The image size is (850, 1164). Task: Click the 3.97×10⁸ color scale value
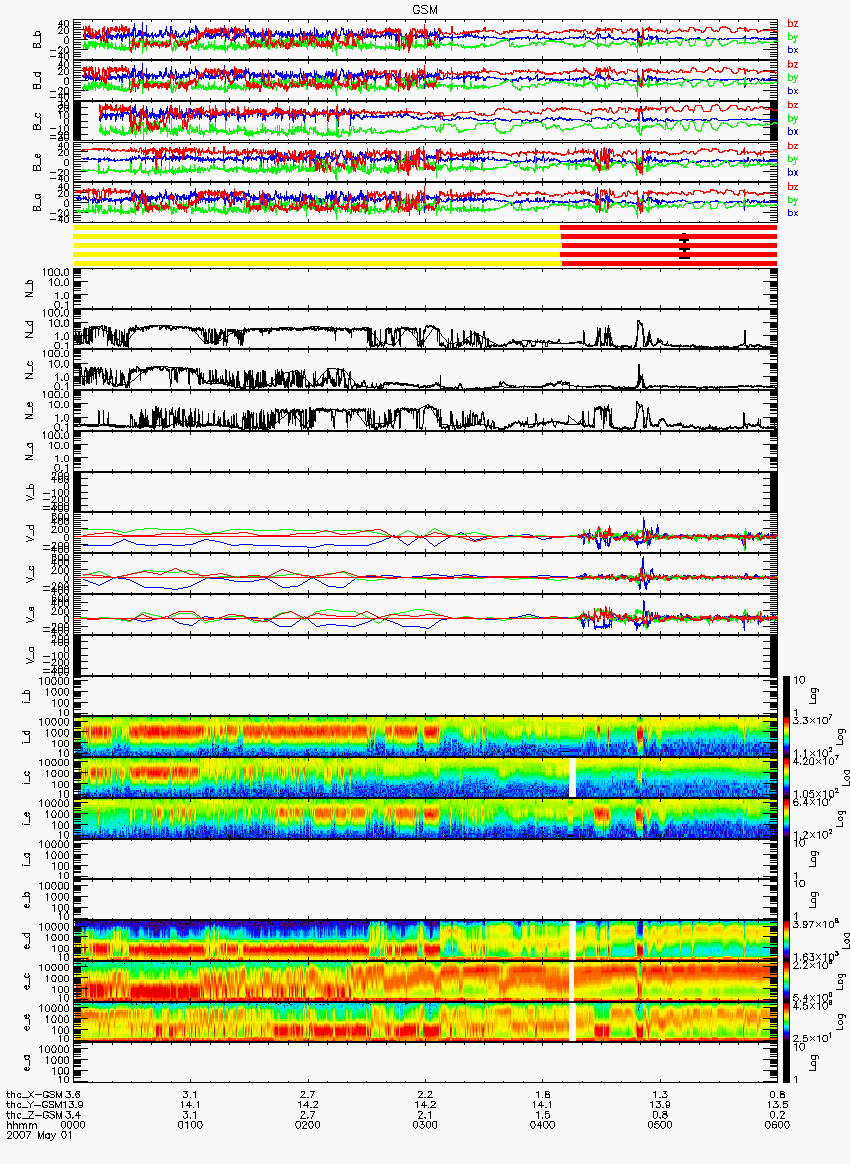pyautogui.click(x=814, y=924)
